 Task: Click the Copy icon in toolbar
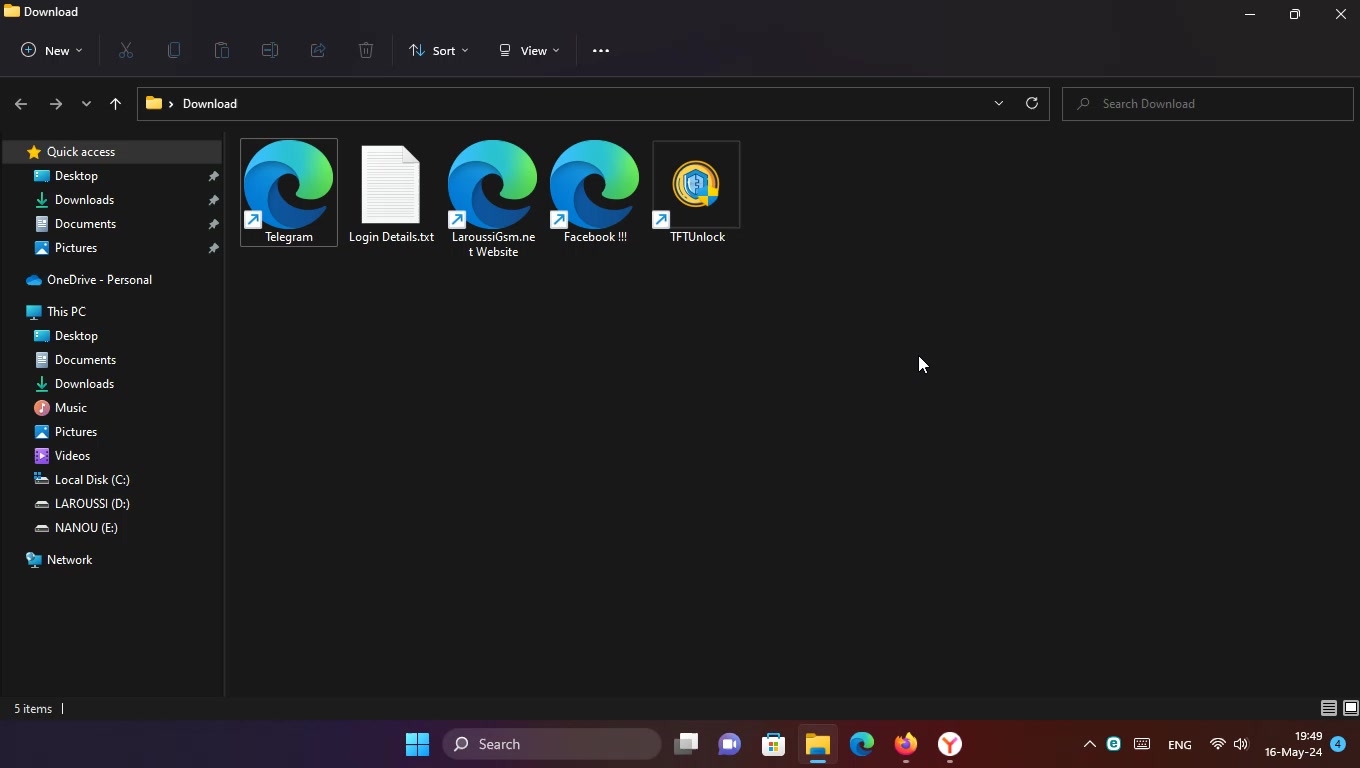[x=174, y=51]
